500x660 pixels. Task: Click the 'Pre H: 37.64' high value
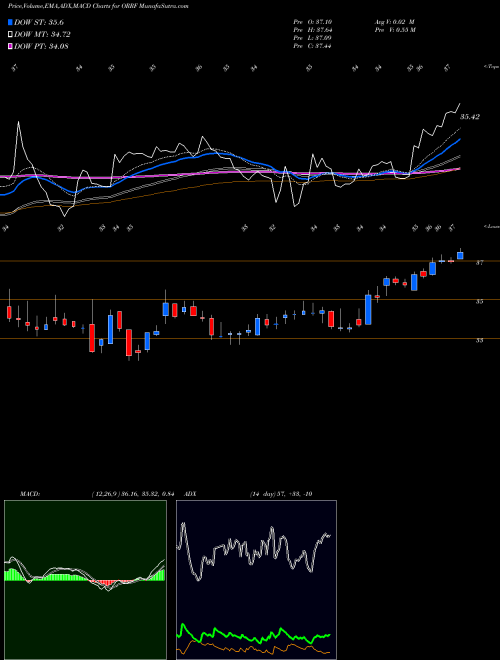(x=313, y=30)
